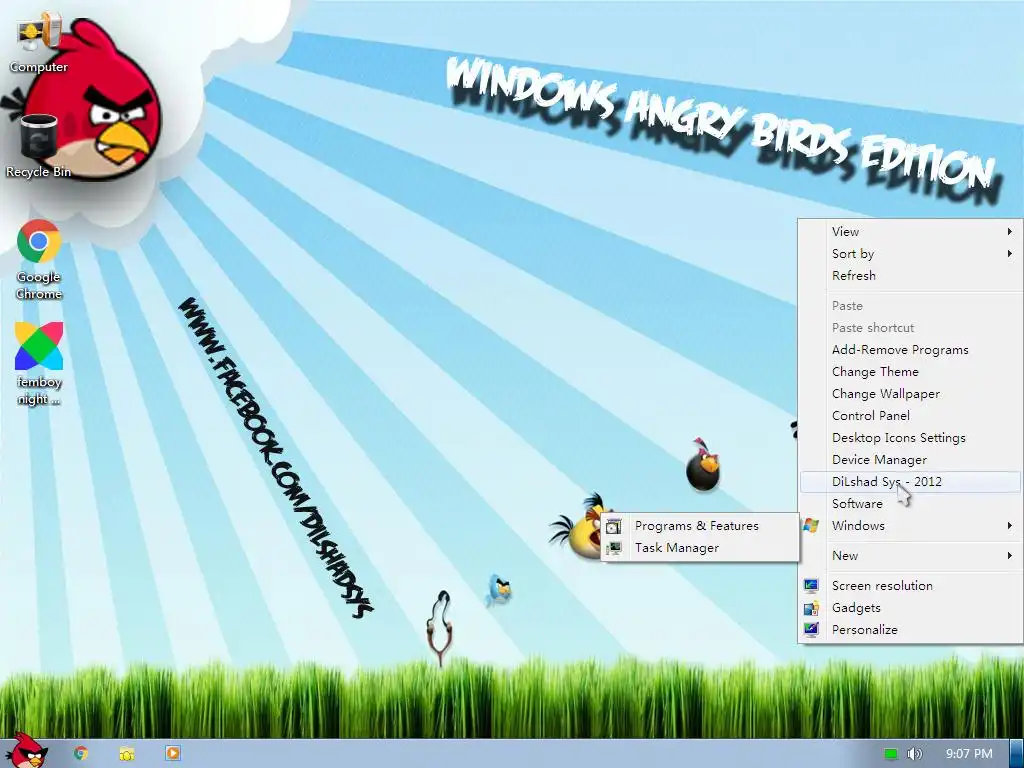Open the folder explorer taskbar icon

pyautogui.click(x=127, y=753)
